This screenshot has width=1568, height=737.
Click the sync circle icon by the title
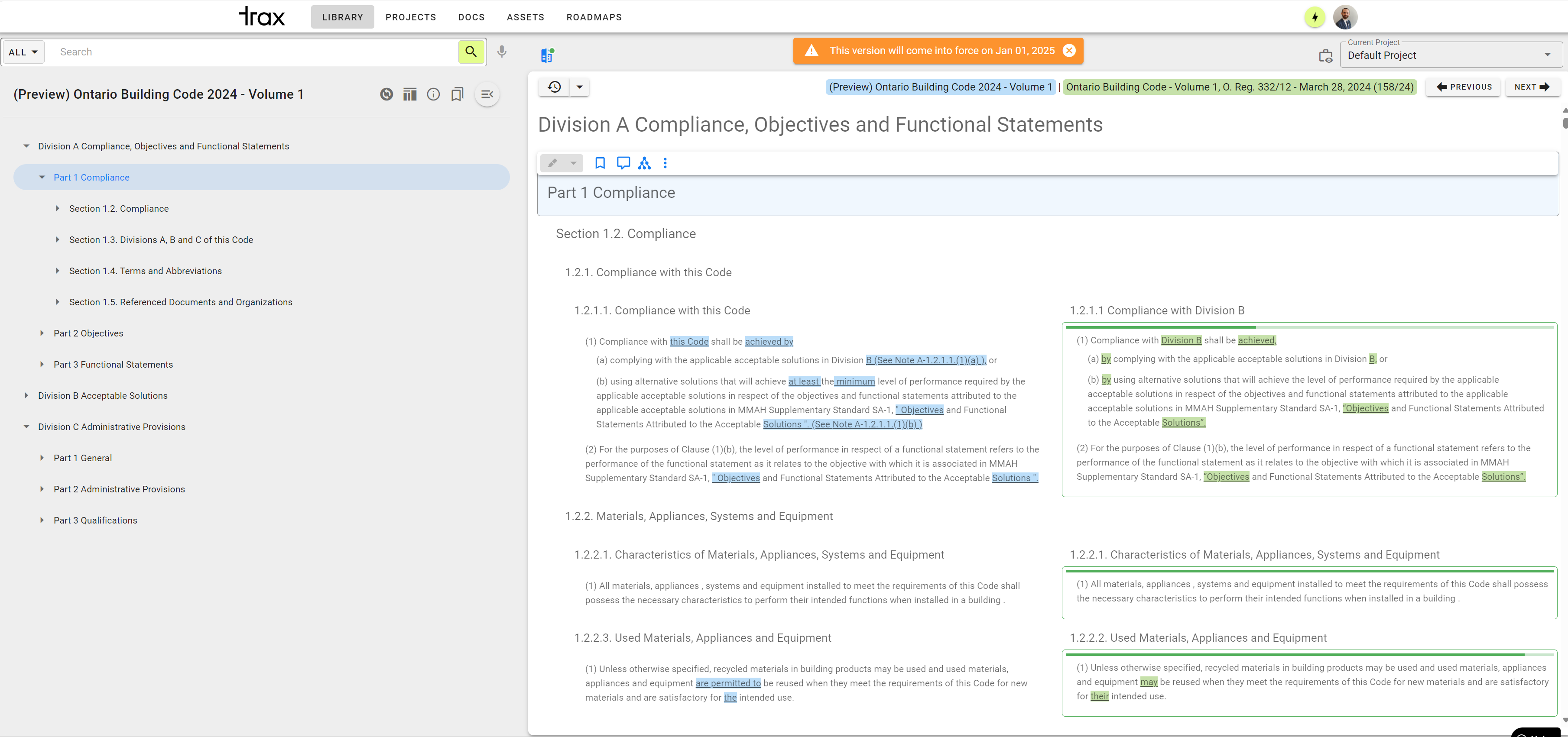click(386, 94)
